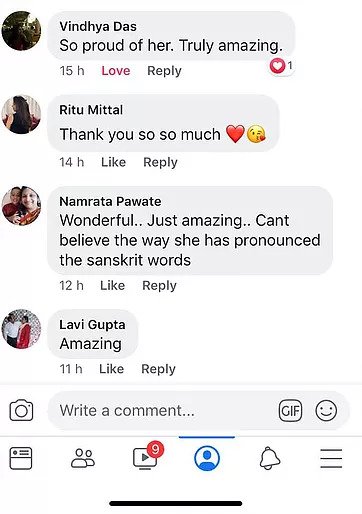Open Ritu Mittal's profile picture

[21, 114]
